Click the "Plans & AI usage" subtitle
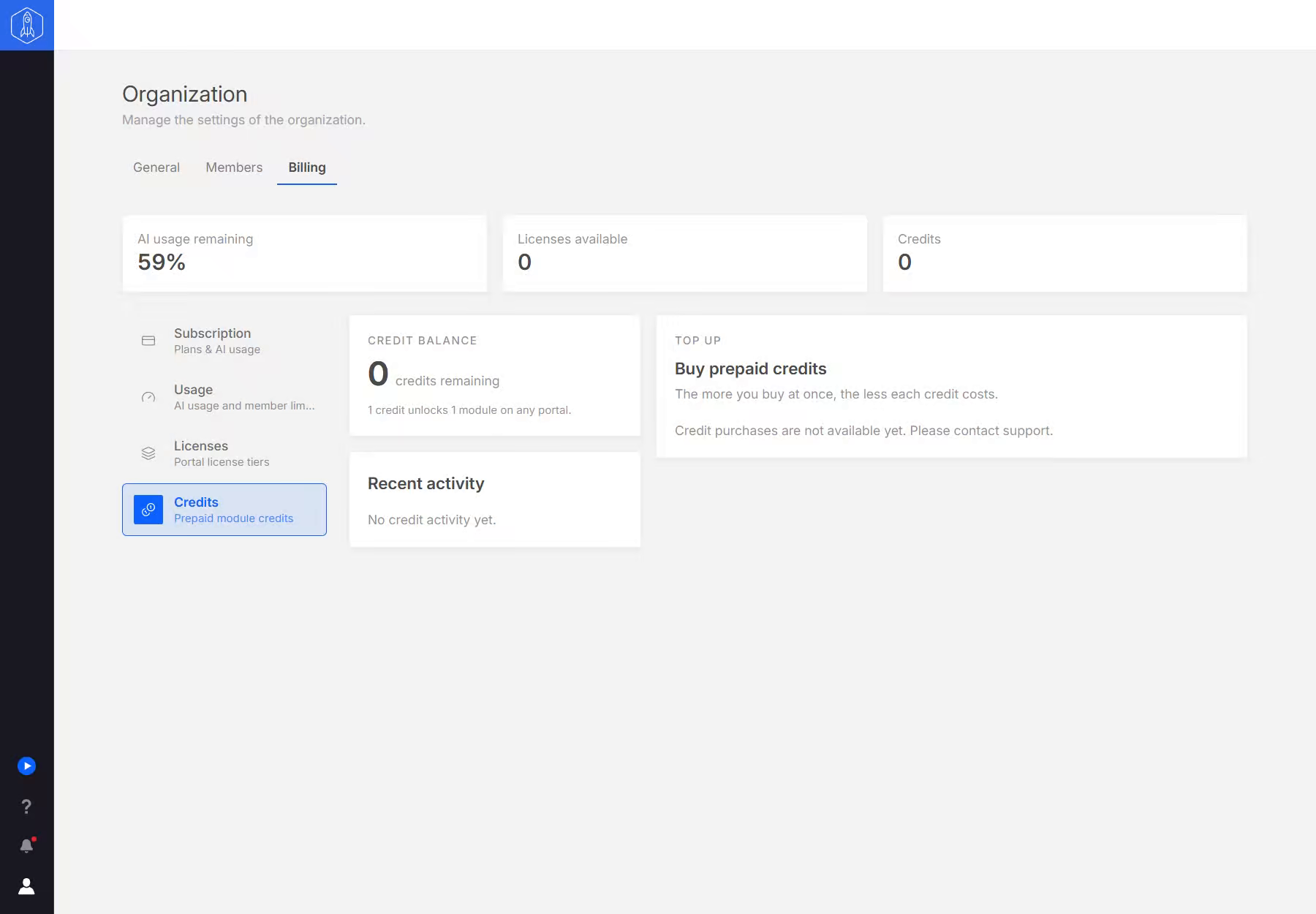Screen dimensions: 1316x914 [217, 350]
